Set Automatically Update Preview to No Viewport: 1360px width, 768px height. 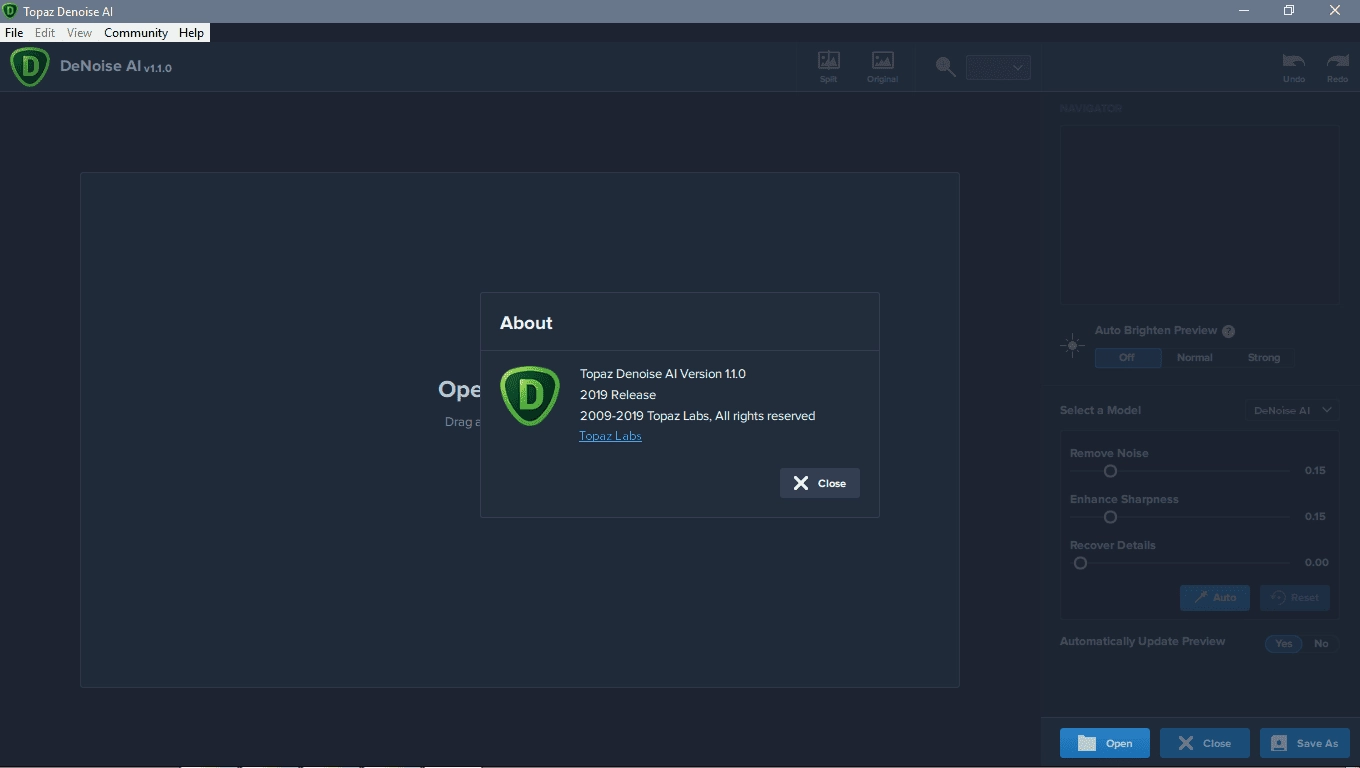[x=1321, y=643]
